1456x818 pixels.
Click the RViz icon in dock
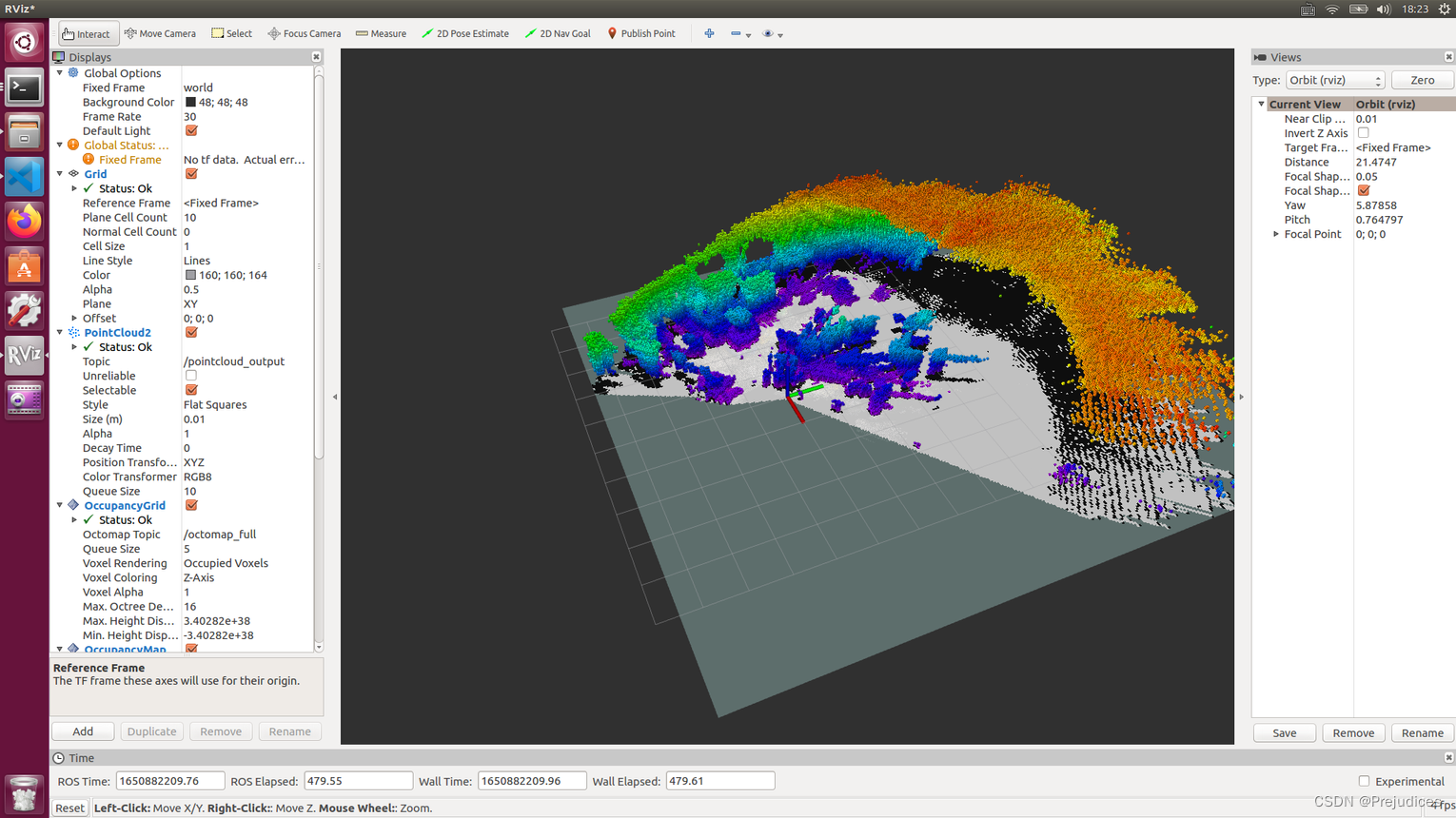[25, 356]
